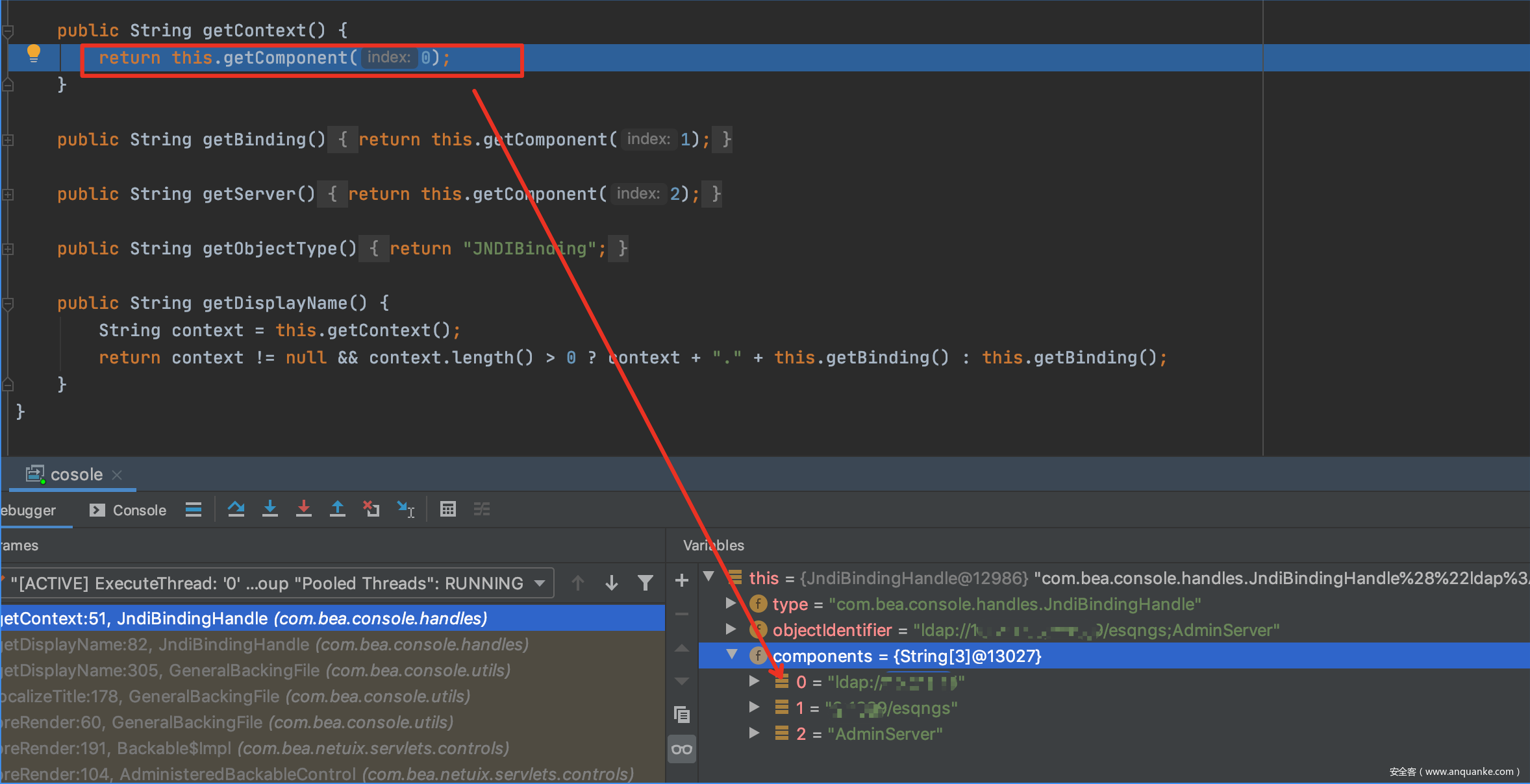1530x784 pixels.
Task: Close the cosole session tab
Action: click(x=117, y=475)
